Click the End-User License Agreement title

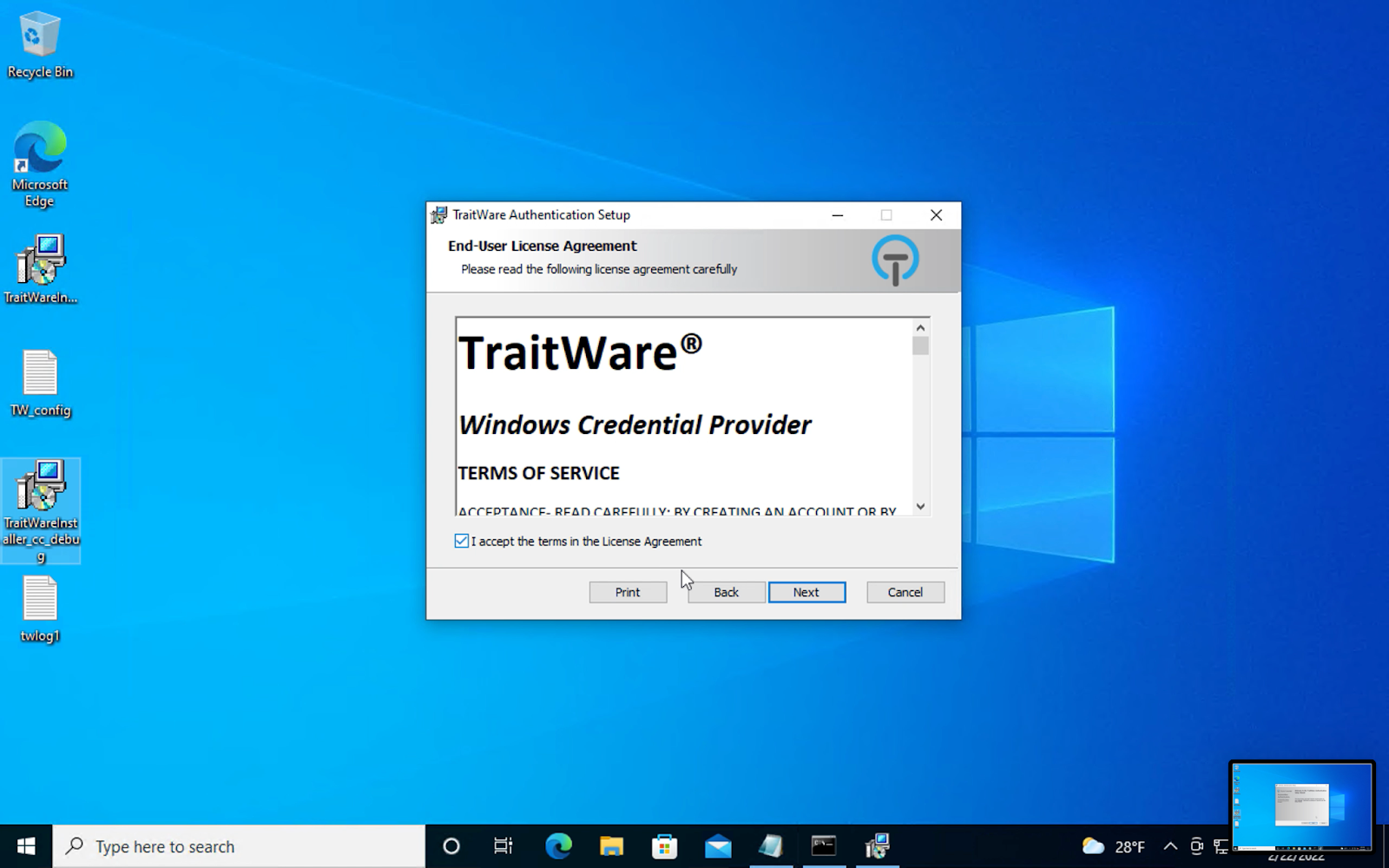pyautogui.click(x=543, y=246)
